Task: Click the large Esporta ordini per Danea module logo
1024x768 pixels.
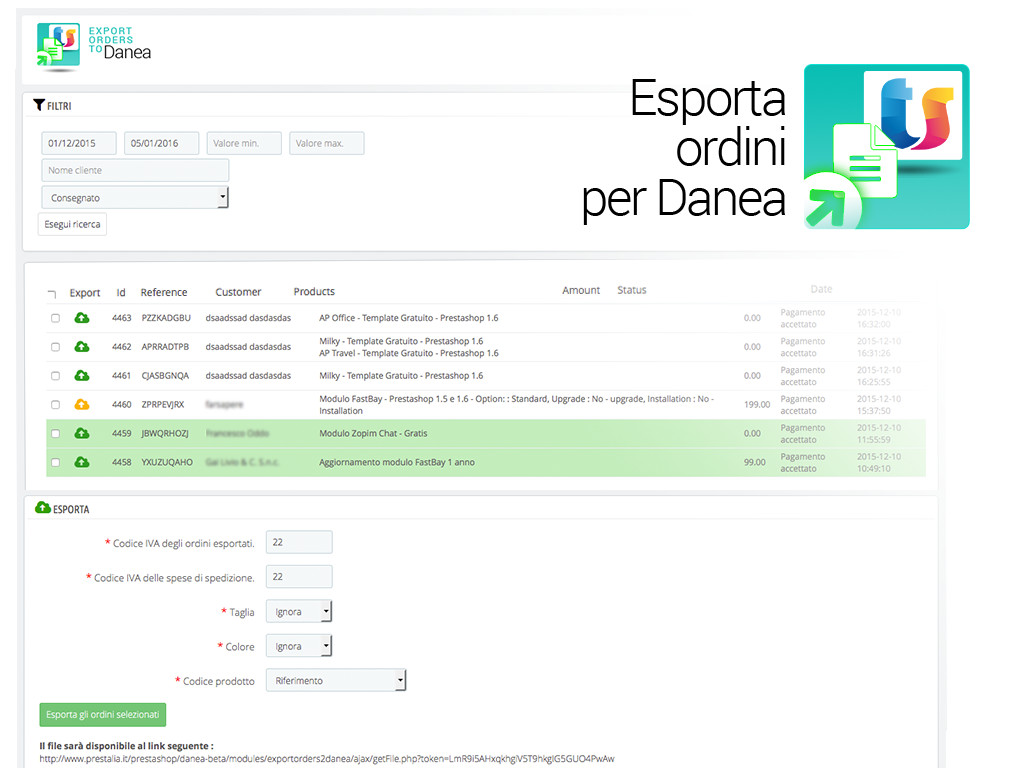Action: 886,146
